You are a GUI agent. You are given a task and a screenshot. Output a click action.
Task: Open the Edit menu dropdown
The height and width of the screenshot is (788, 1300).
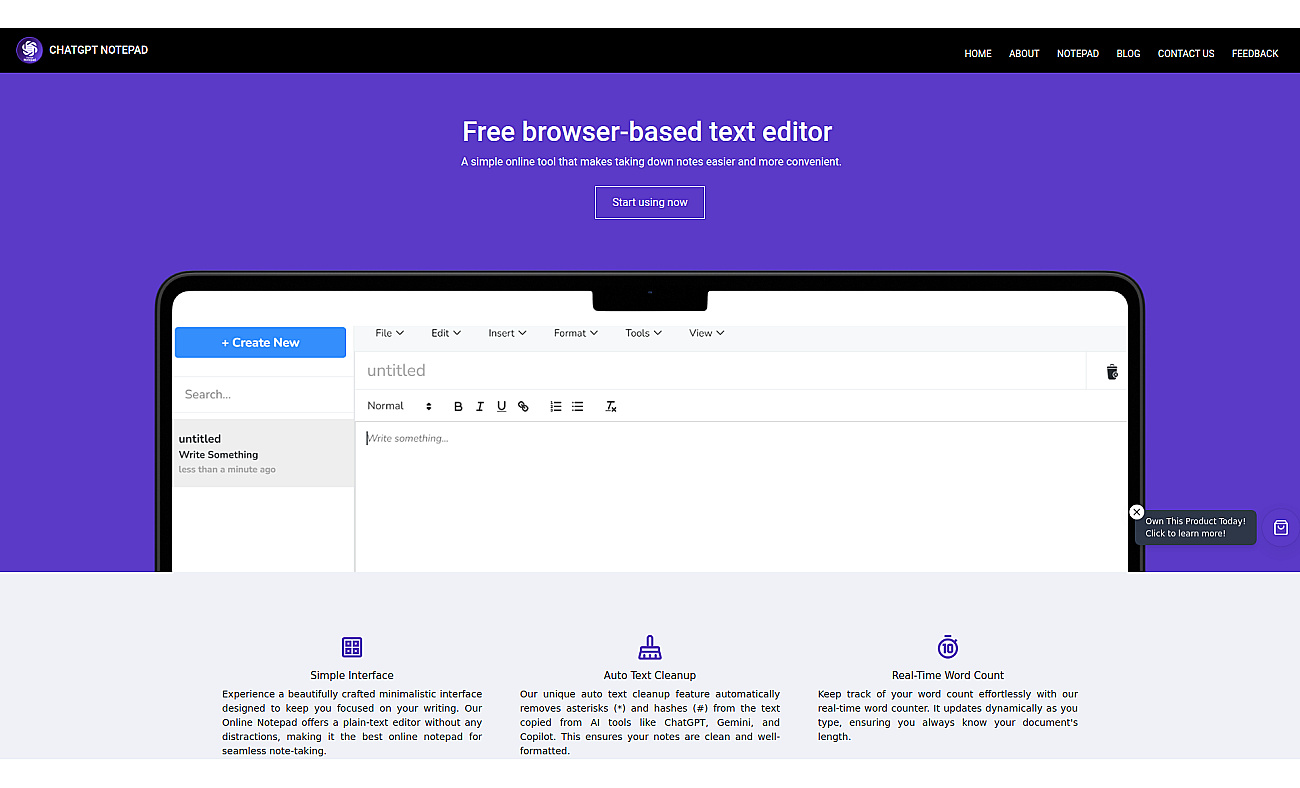446,333
